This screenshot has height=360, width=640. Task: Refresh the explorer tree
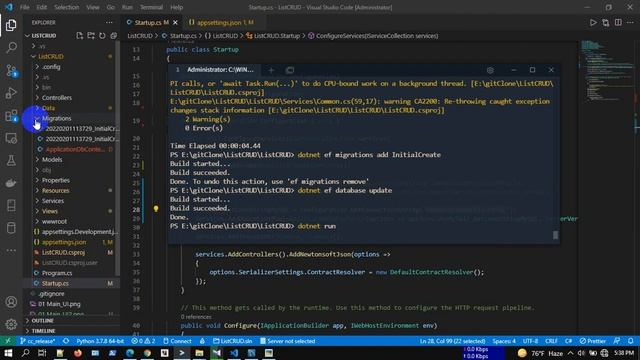(102, 36)
